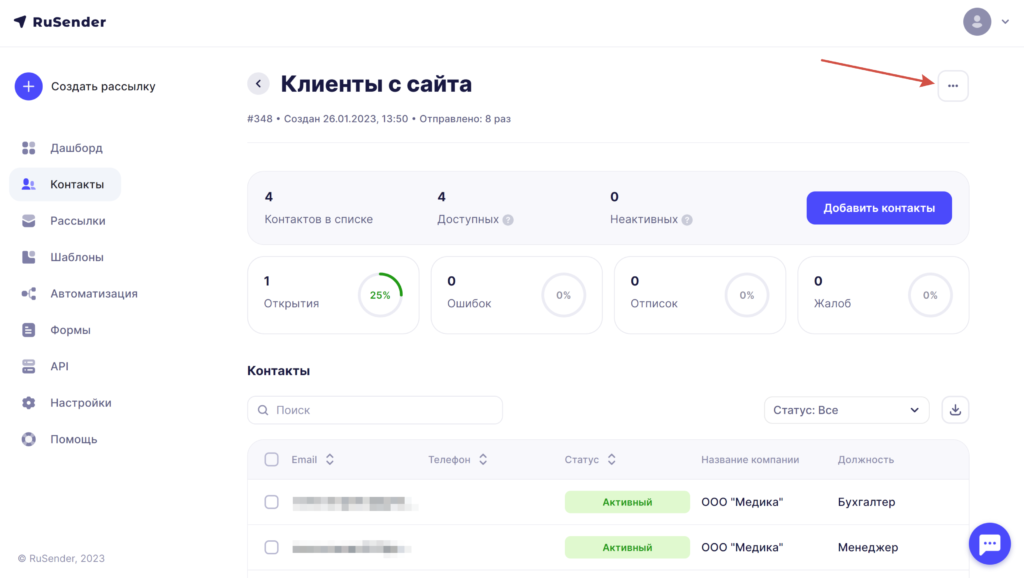
Task: Click the Поиск search field
Action: tap(375, 410)
